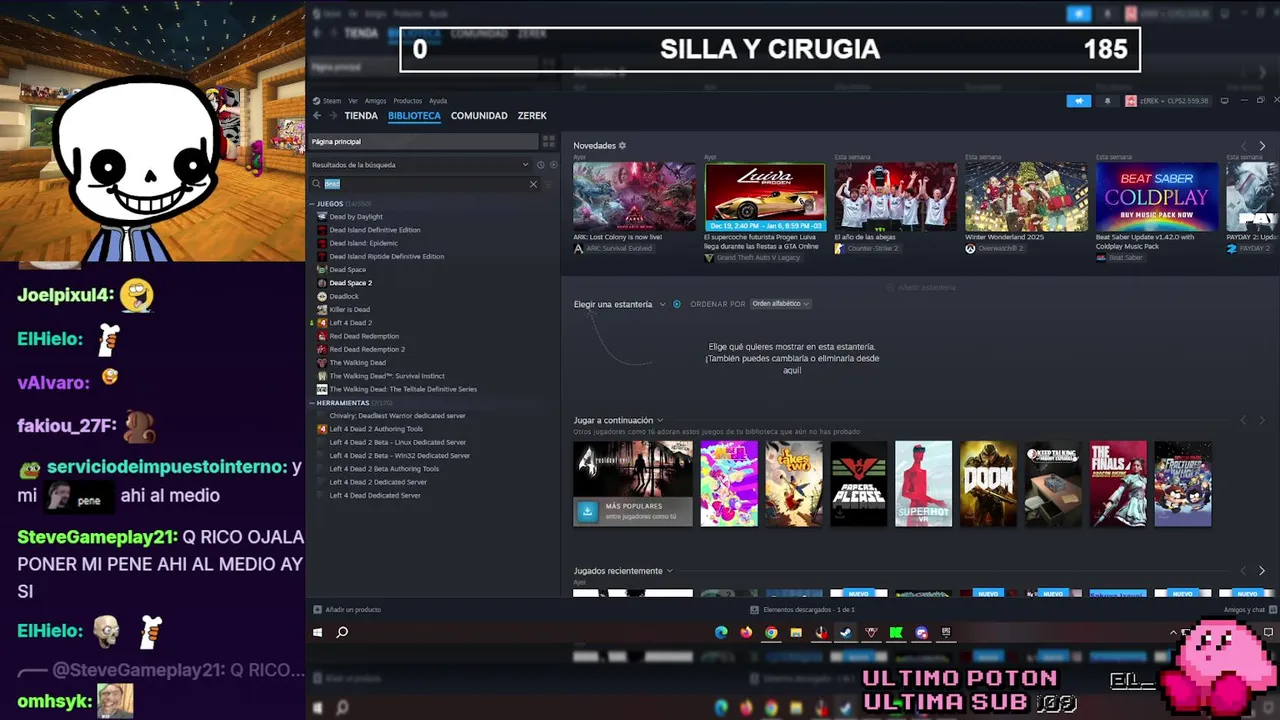This screenshot has height=720, width=1280.
Task: Expand Jugados recientemente shelf menu
Action: 670,571
